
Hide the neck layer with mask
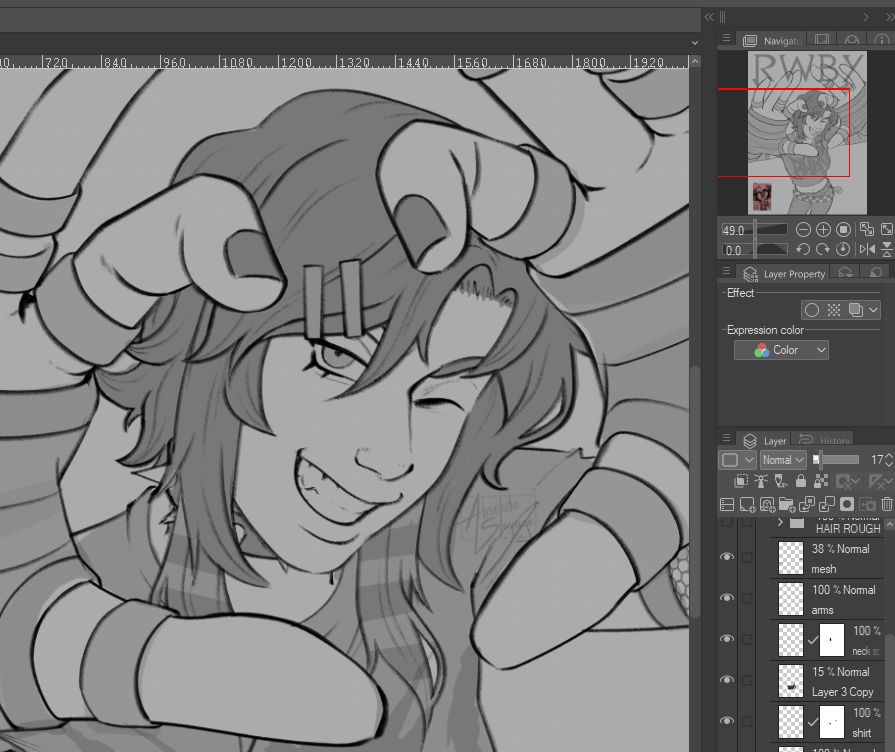click(727, 639)
